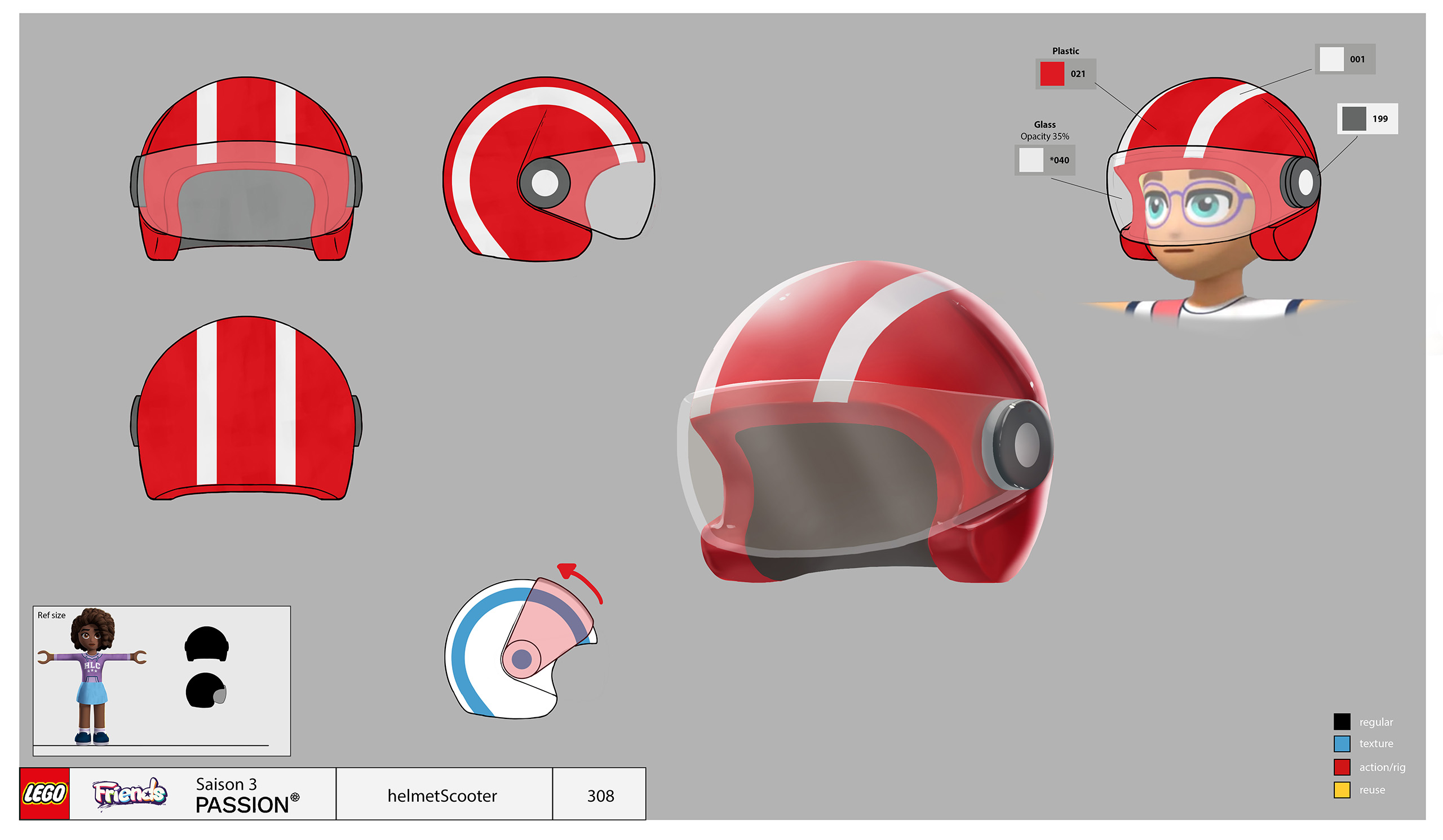
Task: Click the black helmet front silhouette
Action: coord(207,645)
